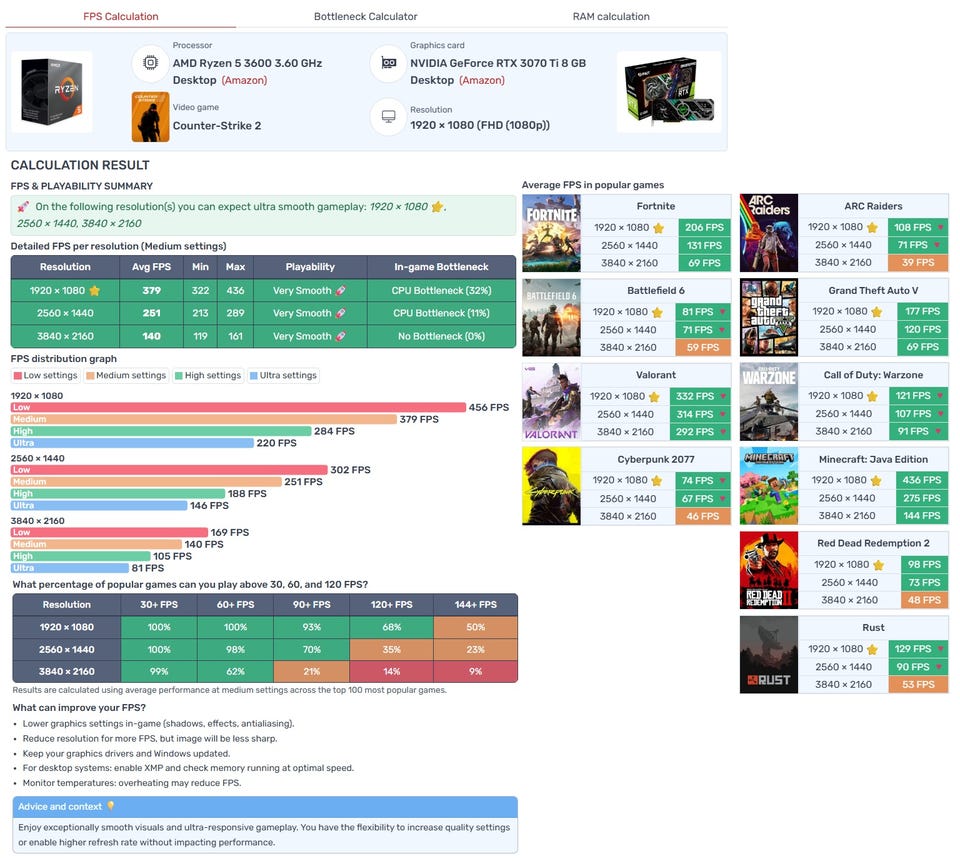Click the star in Minecraft 1920 × 1080 row

click(876, 481)
